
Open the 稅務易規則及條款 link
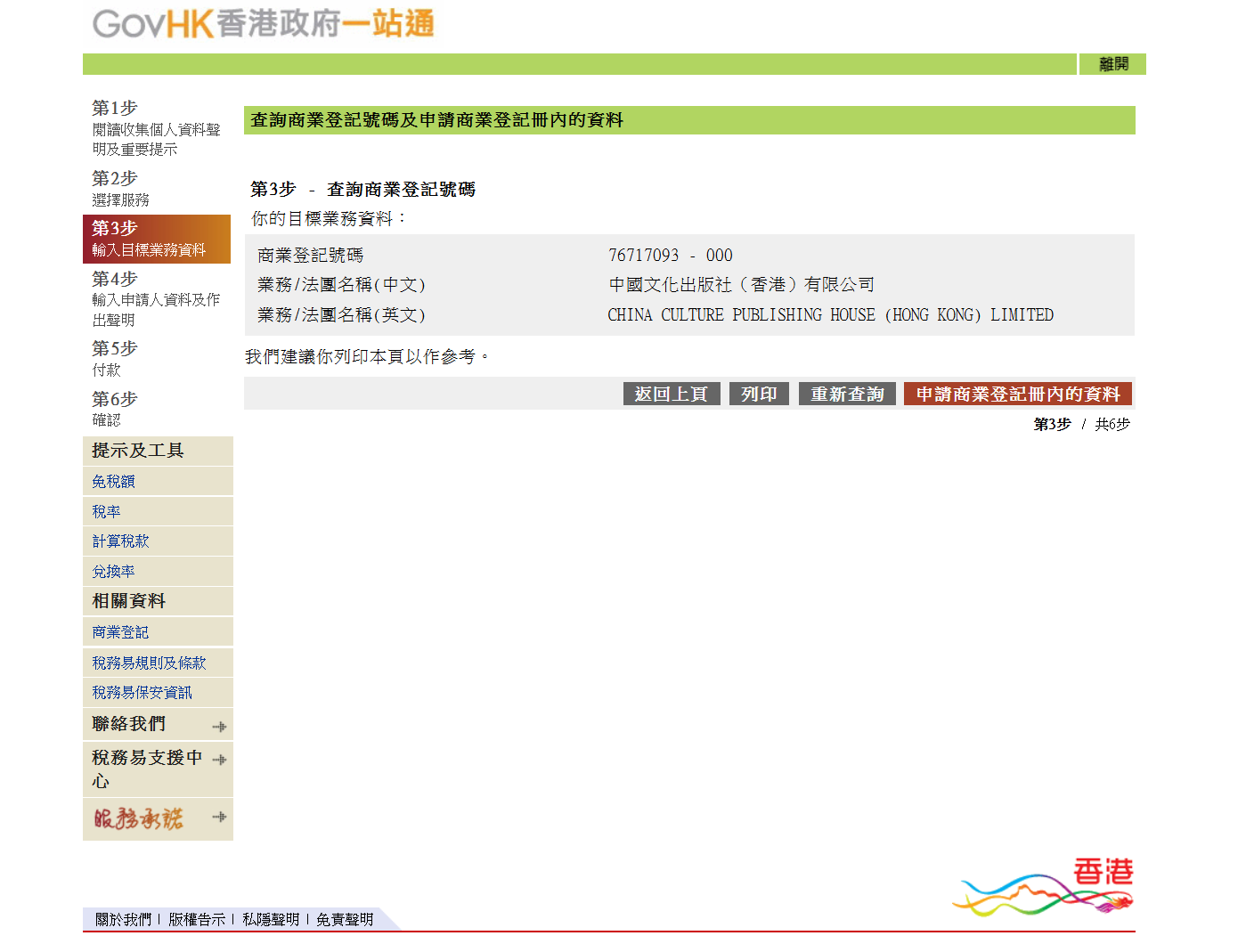coord(150,663)
